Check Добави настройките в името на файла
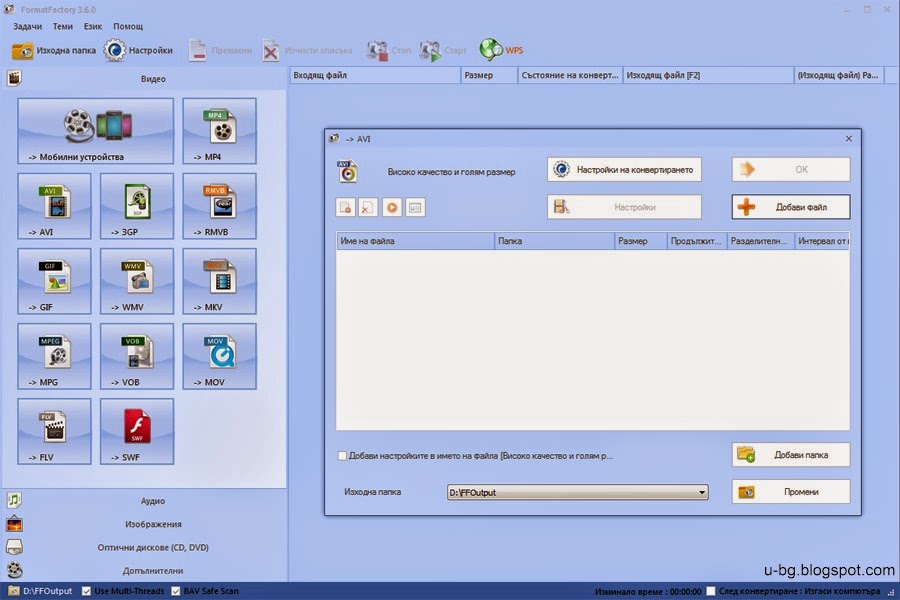The image size is (900, 600). [342, 456]
